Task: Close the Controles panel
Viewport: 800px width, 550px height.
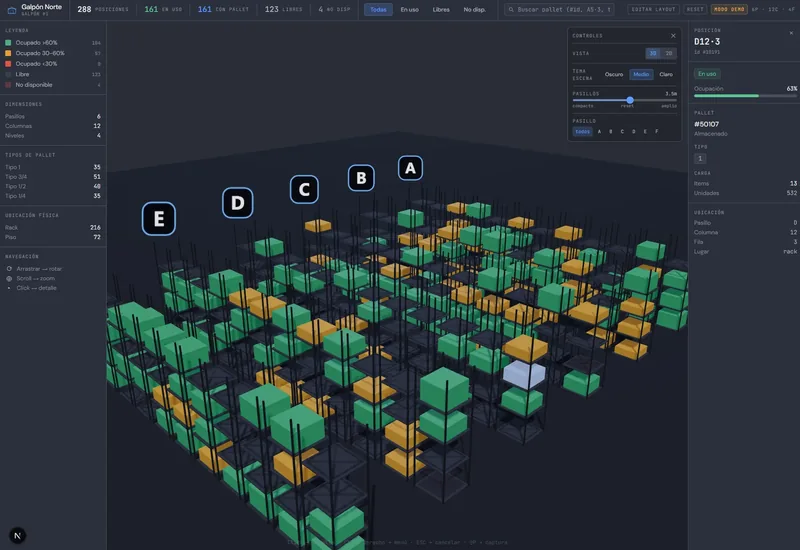Action: [673, 36]
